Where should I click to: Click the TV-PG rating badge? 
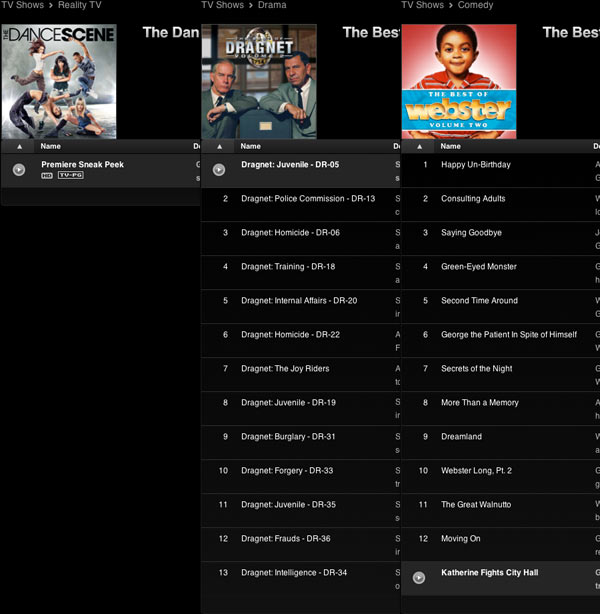coord(69,176)
